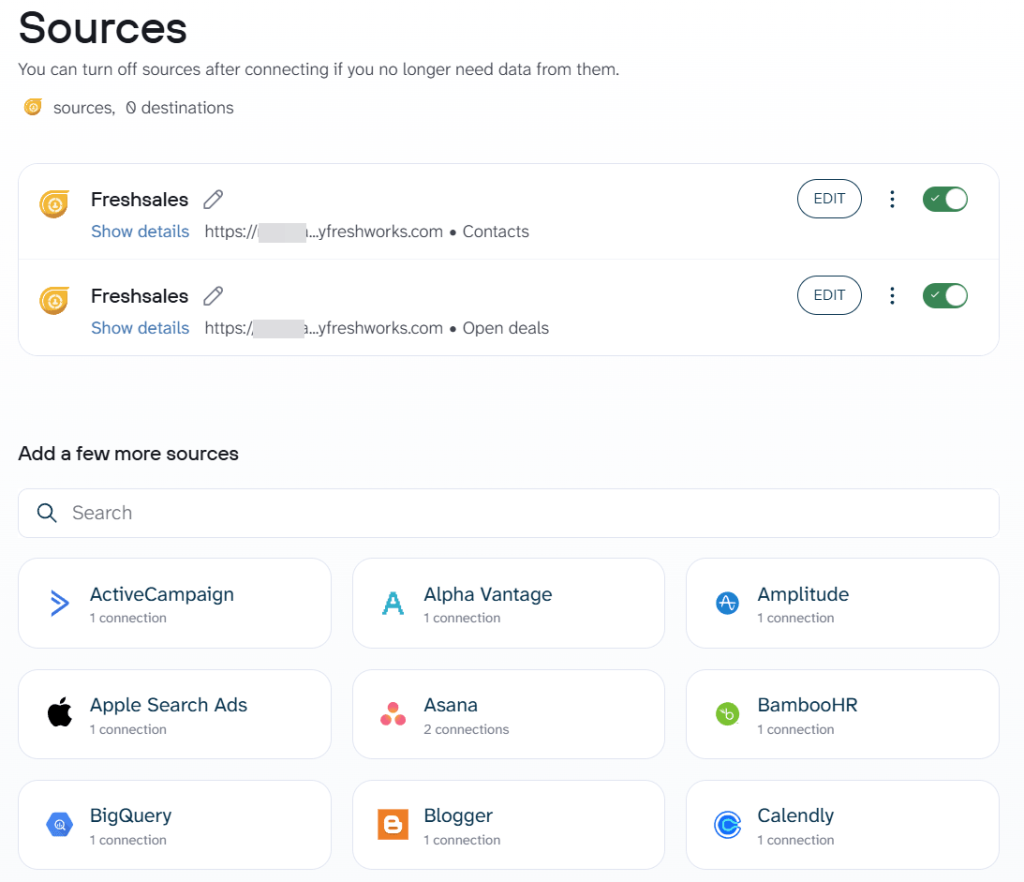Rename the first Freshsales source via pencil icon
This screenshot has width=1024, height=882.
point(213,199)
